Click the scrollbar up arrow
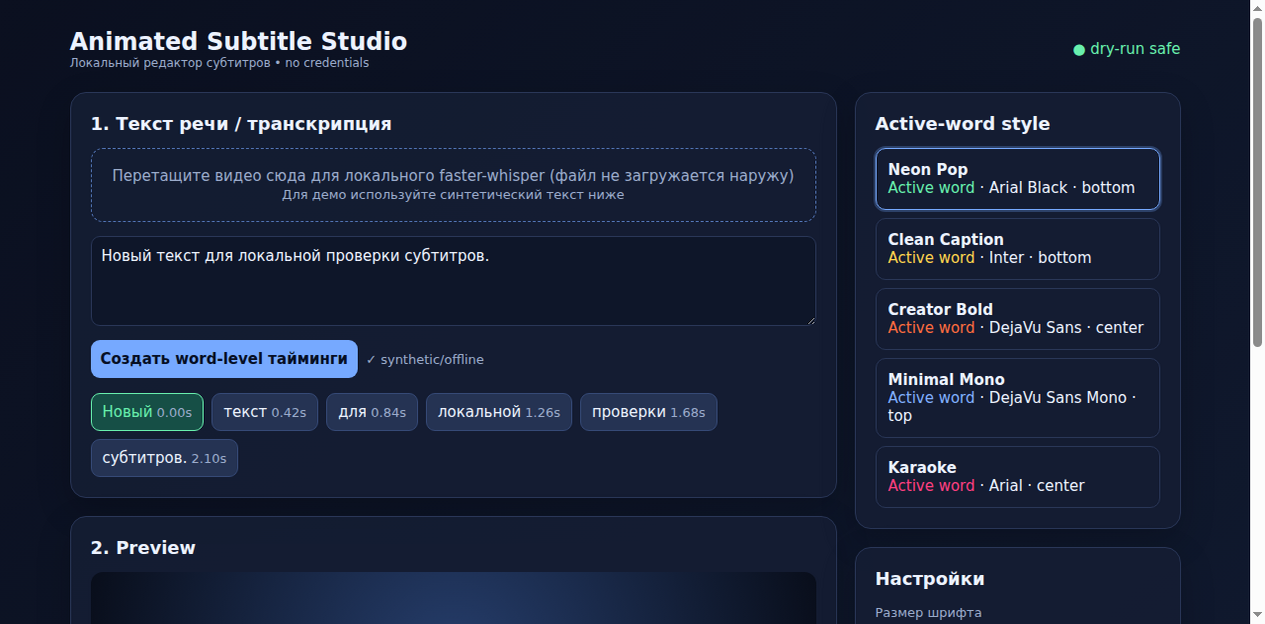This screenshot has height=624, width=1265. tap(1258, 8)
